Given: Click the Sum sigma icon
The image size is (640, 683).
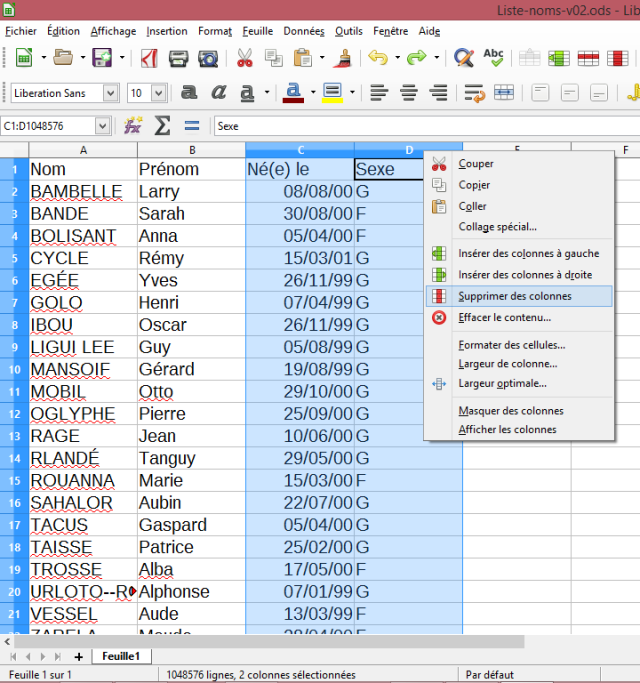Looking at the screenshot, I should 162,126.
